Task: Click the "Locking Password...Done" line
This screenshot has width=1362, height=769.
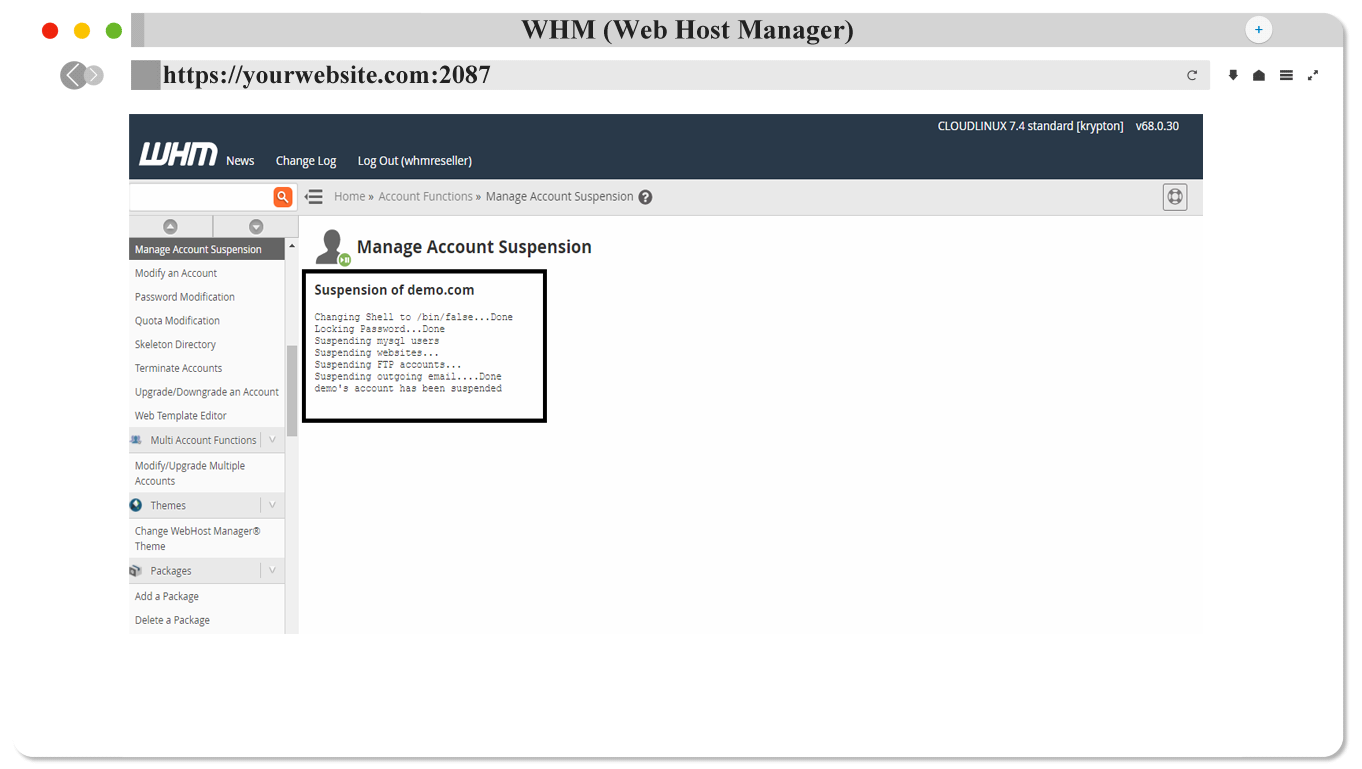Action: (x=380, y=329)
